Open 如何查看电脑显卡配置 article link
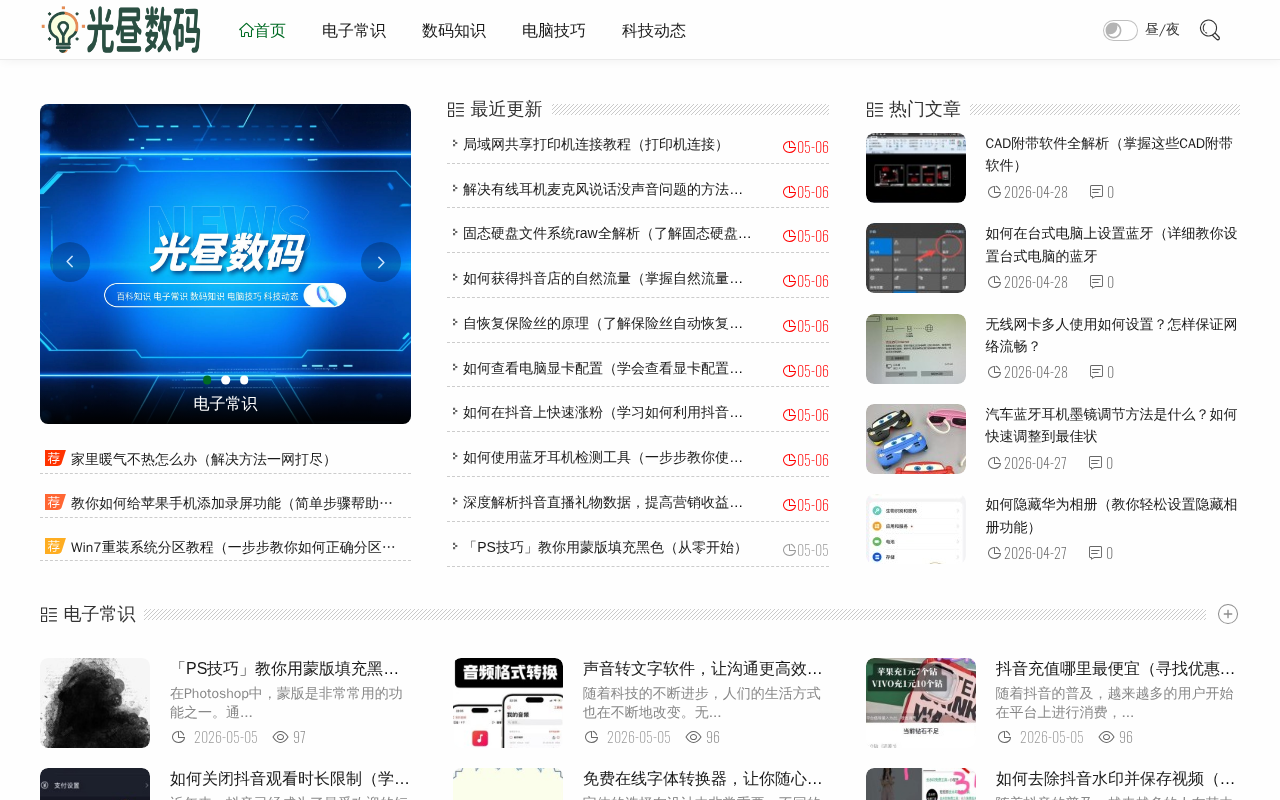The width and height of the screenshot is (1280, 800). point(603,368)
